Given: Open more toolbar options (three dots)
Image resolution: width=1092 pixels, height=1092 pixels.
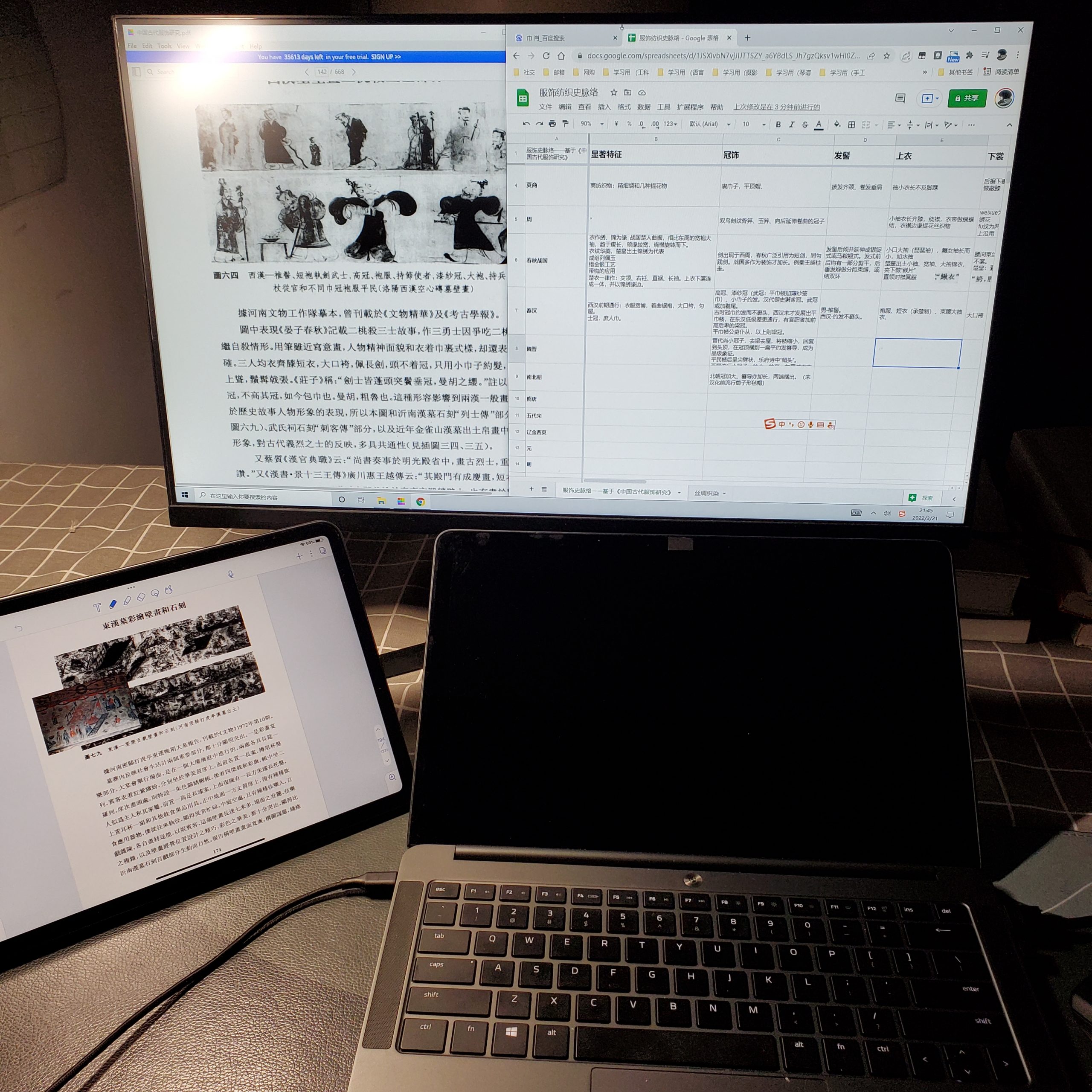Looking at the screenshot, I should [971, 125].
